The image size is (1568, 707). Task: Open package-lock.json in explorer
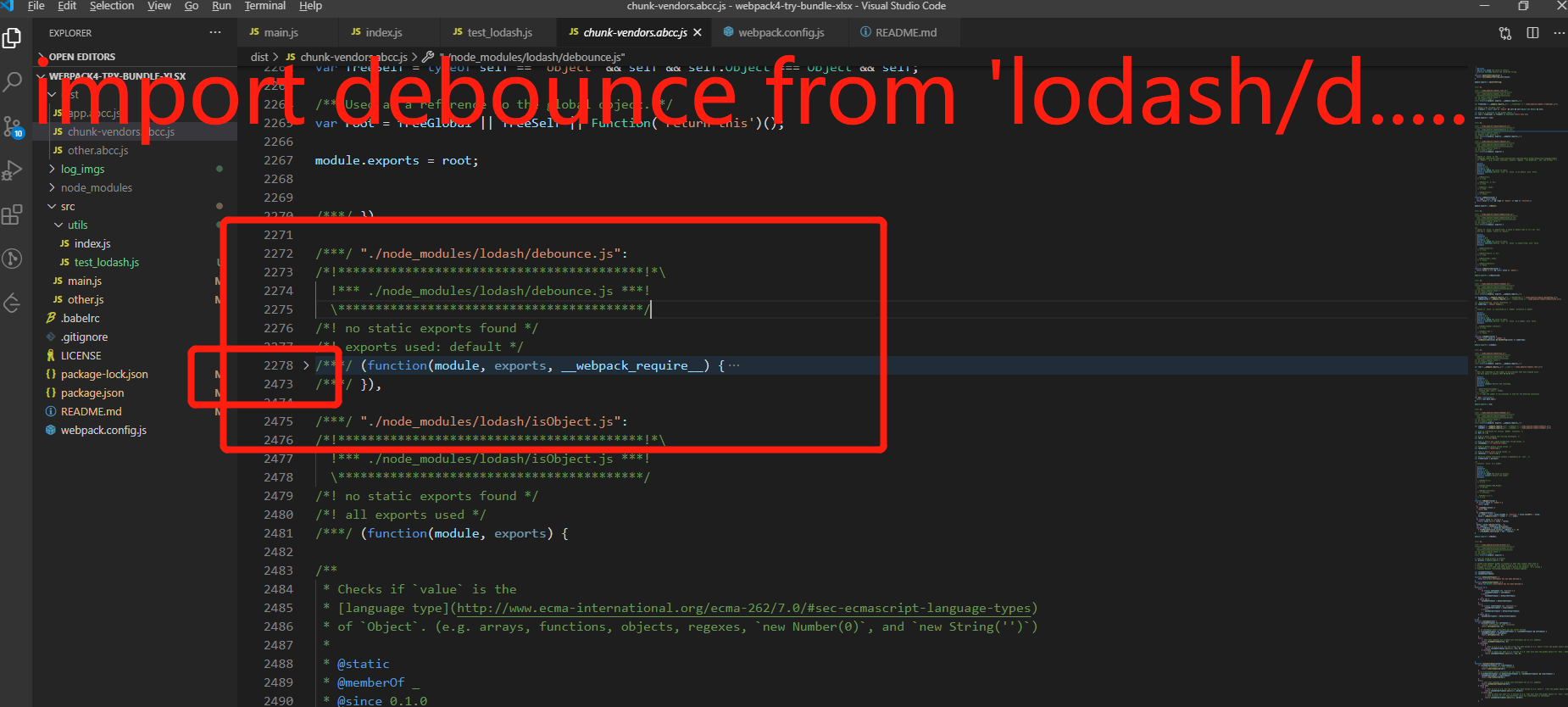point(104,374)
